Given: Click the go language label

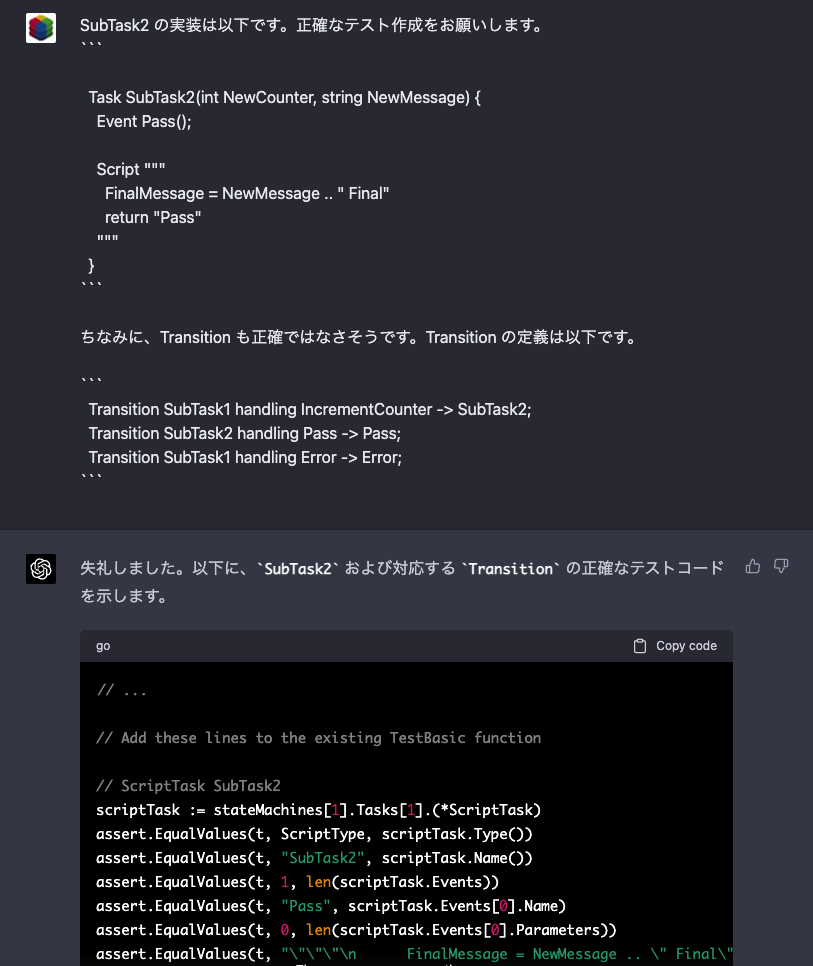Looking at the screenshot, I should coord(103,646).
